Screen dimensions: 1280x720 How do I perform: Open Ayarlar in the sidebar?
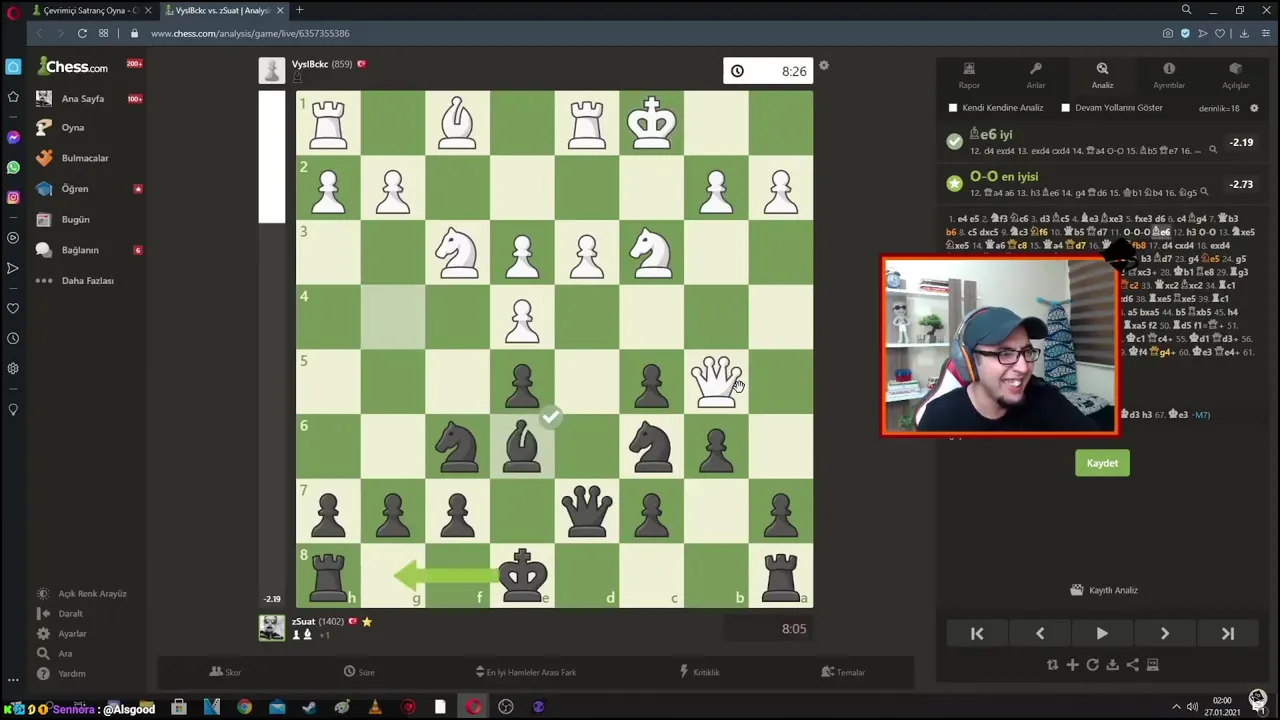(x=62, y=634)
